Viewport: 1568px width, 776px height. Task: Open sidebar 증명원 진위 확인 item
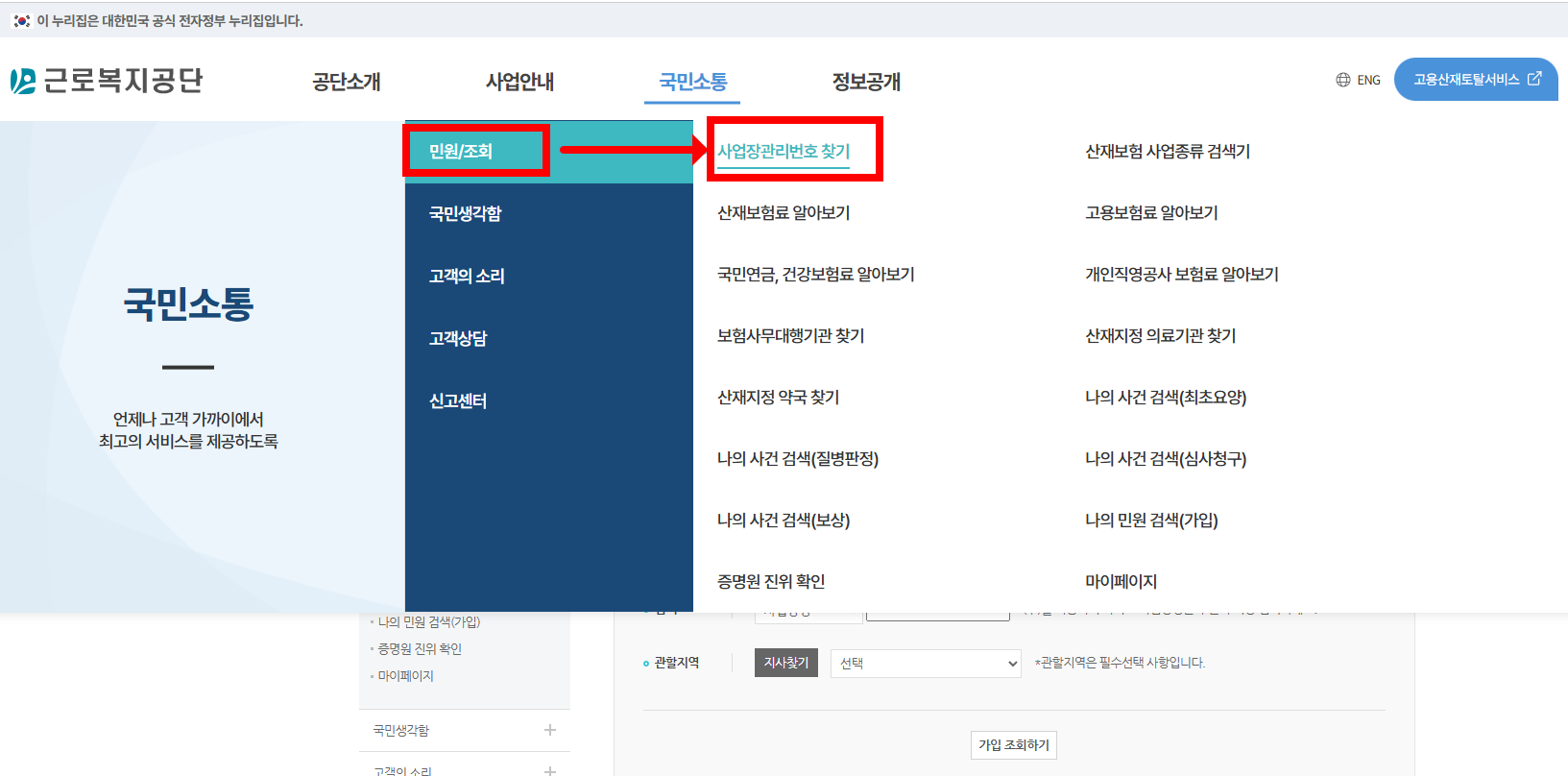click(420, 648)
